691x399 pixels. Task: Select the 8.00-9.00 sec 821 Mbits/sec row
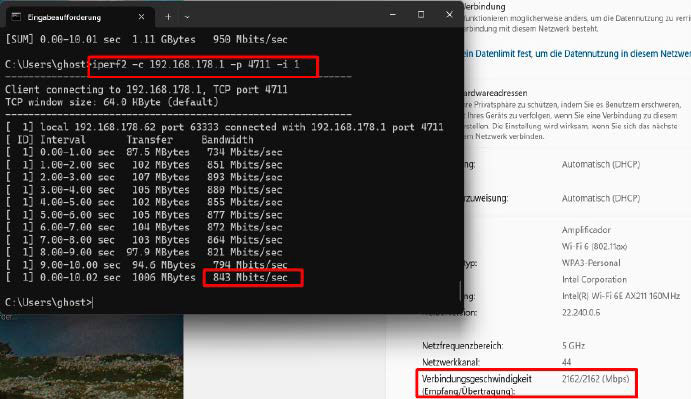pyautogui.click(x=144, y=253)
